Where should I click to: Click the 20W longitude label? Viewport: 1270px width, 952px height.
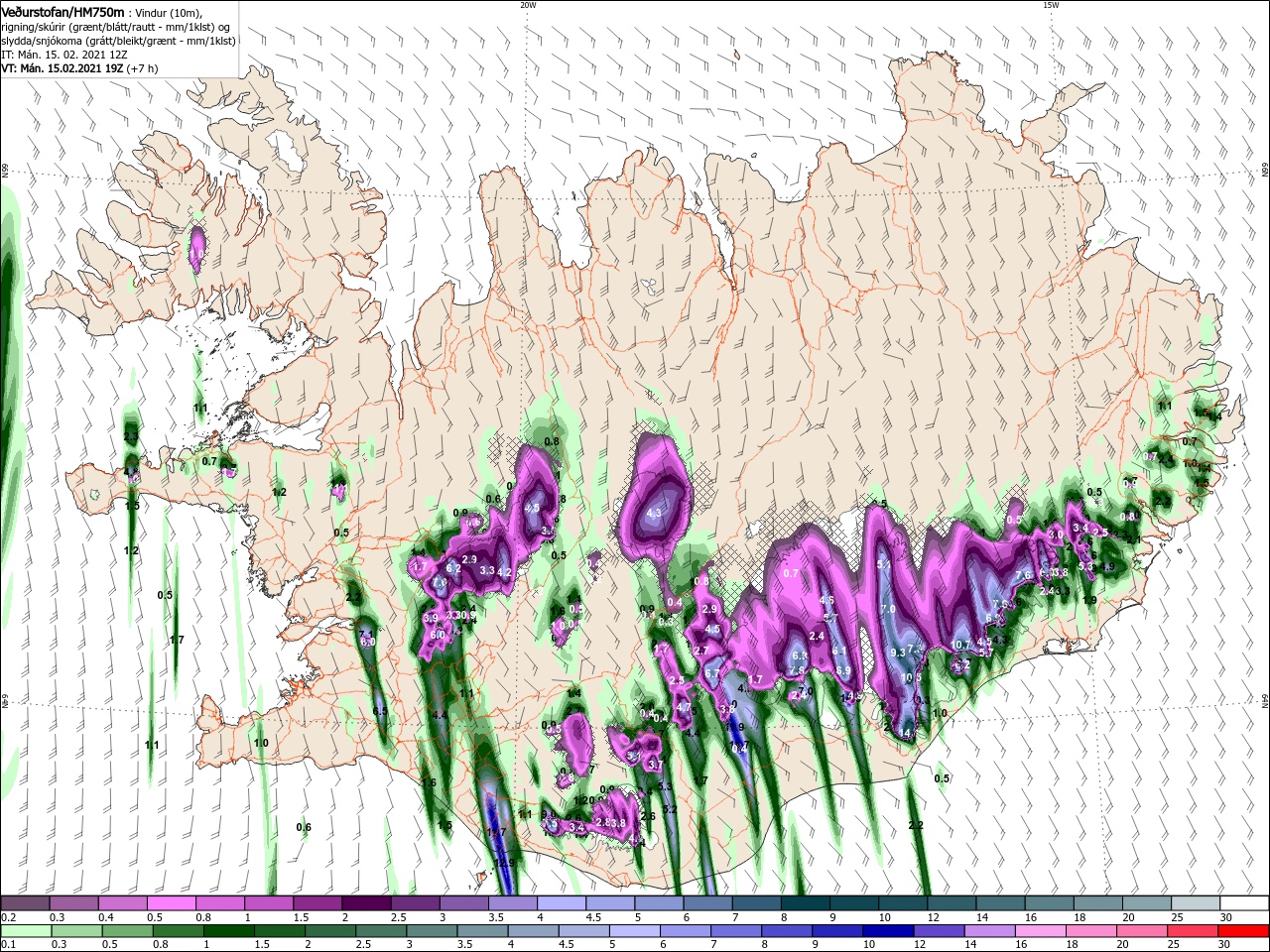tap(528, 5)
